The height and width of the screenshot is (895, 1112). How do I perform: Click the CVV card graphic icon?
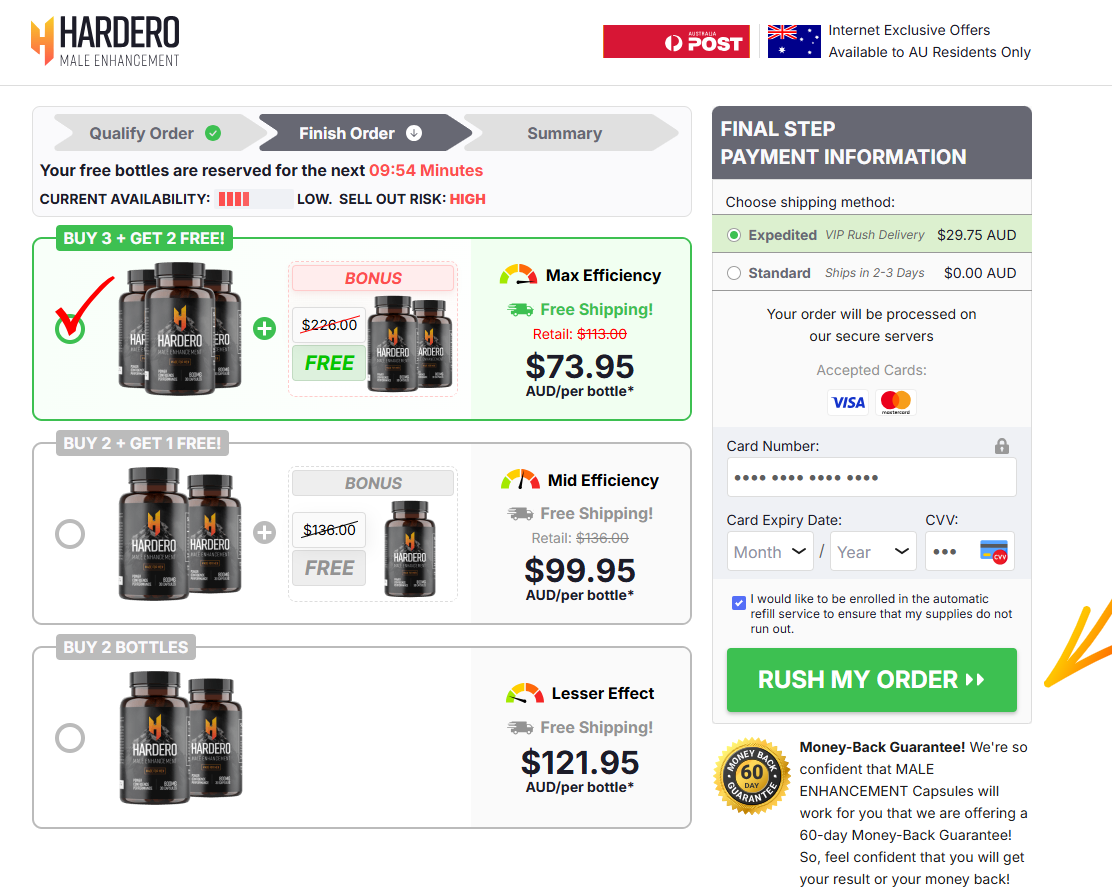click(996, 551)
